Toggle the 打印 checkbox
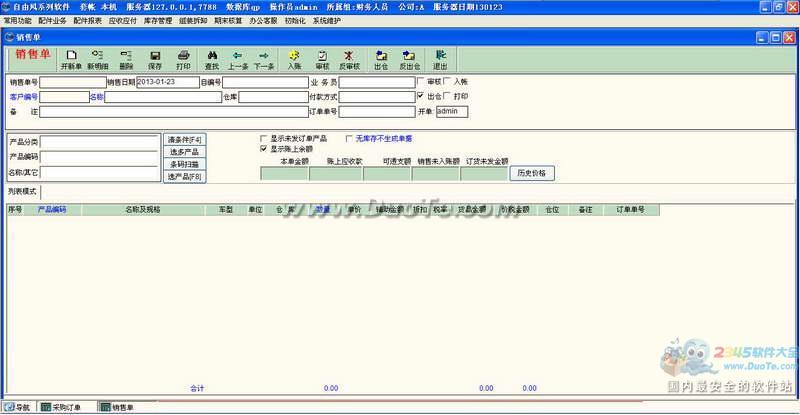The height and width of the screenshot is (415, 800). [447, 95]
